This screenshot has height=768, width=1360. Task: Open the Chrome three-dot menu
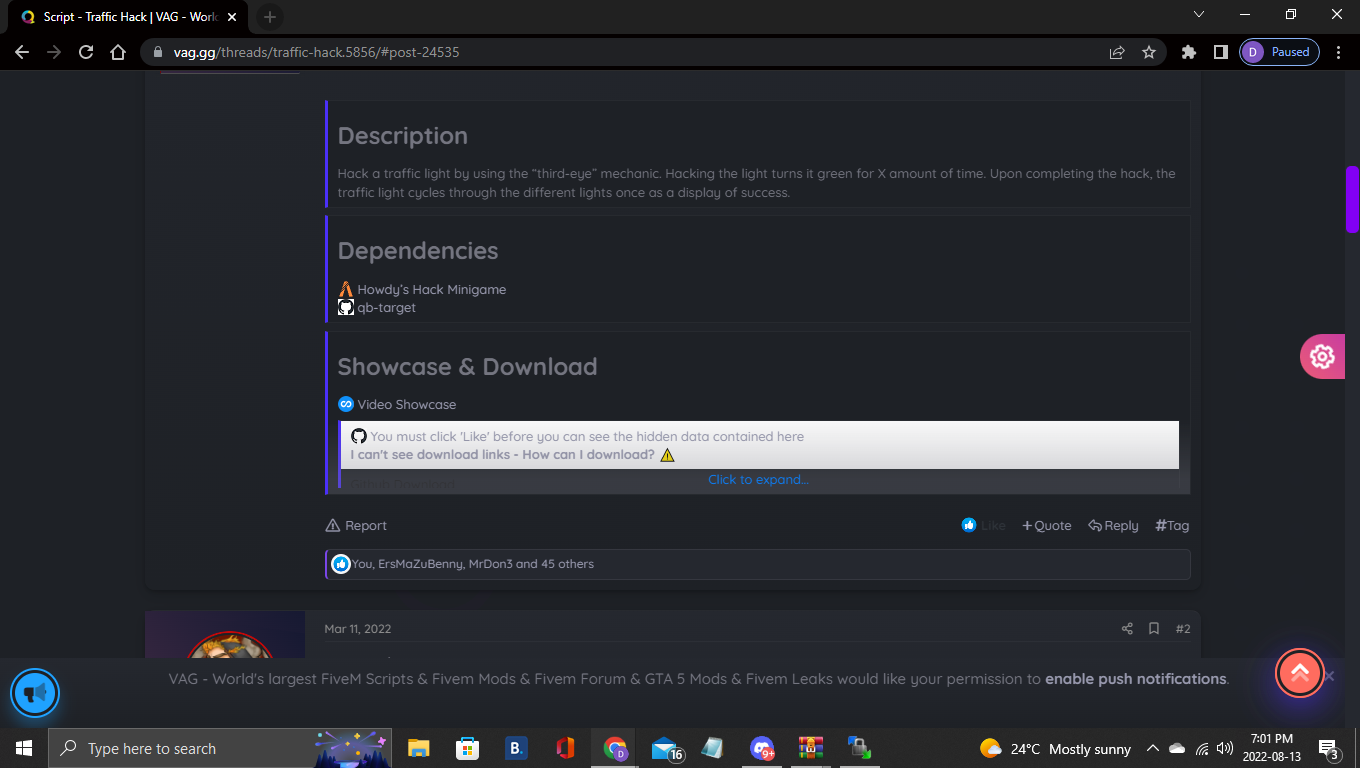click(x=1339, y=52)
